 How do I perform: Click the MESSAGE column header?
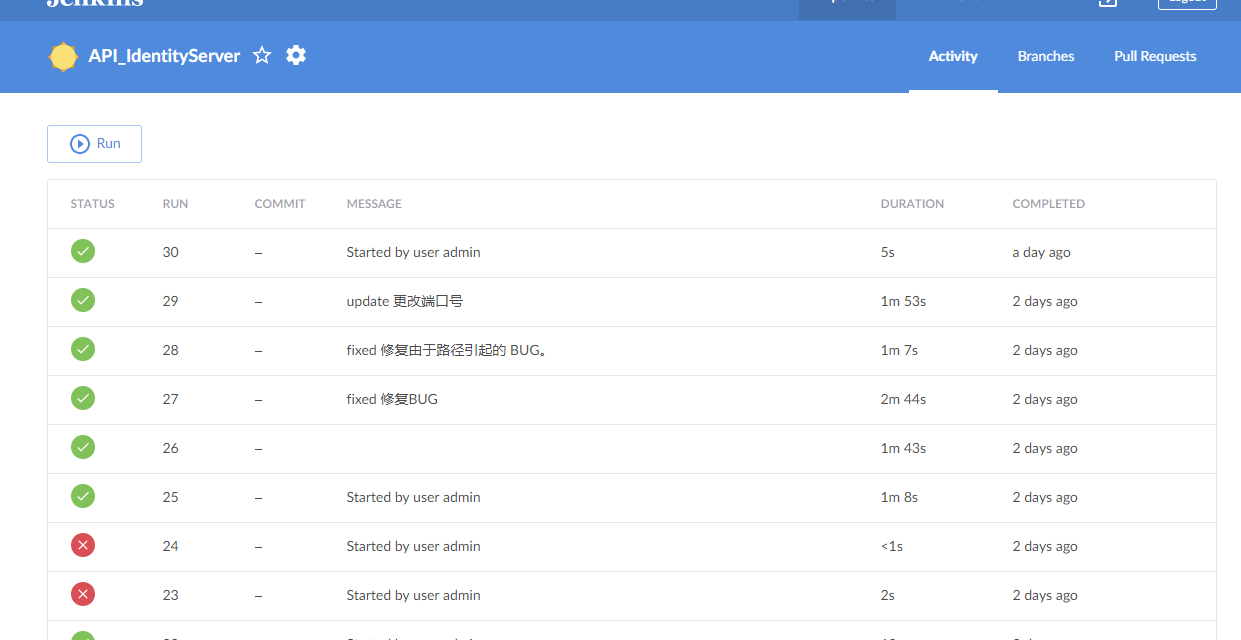[x=374, y=204]
